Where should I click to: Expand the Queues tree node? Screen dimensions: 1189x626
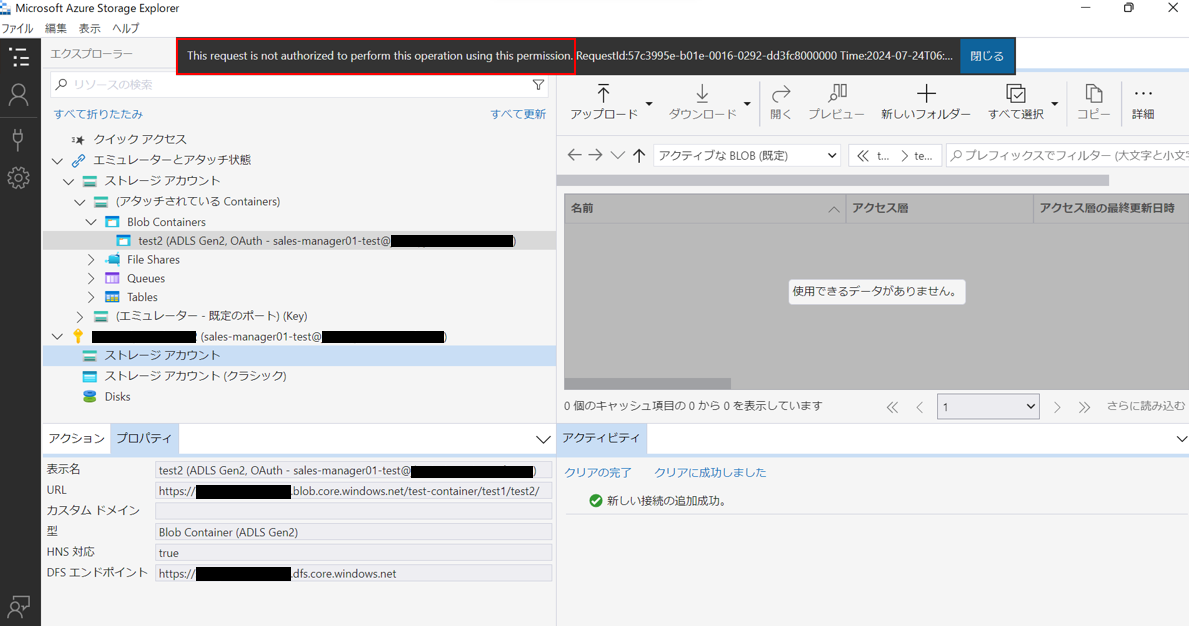(x=91, y=279)
